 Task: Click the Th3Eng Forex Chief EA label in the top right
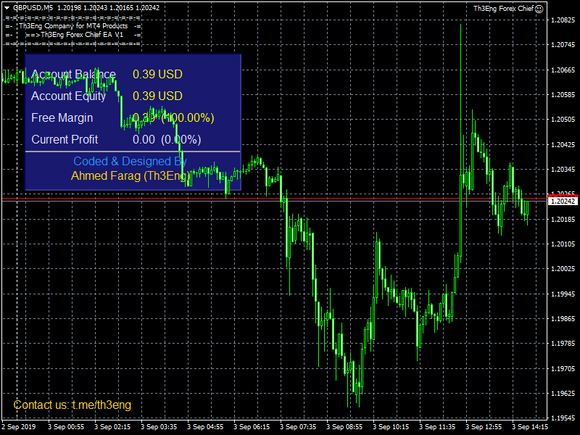(x=504, y=8)
